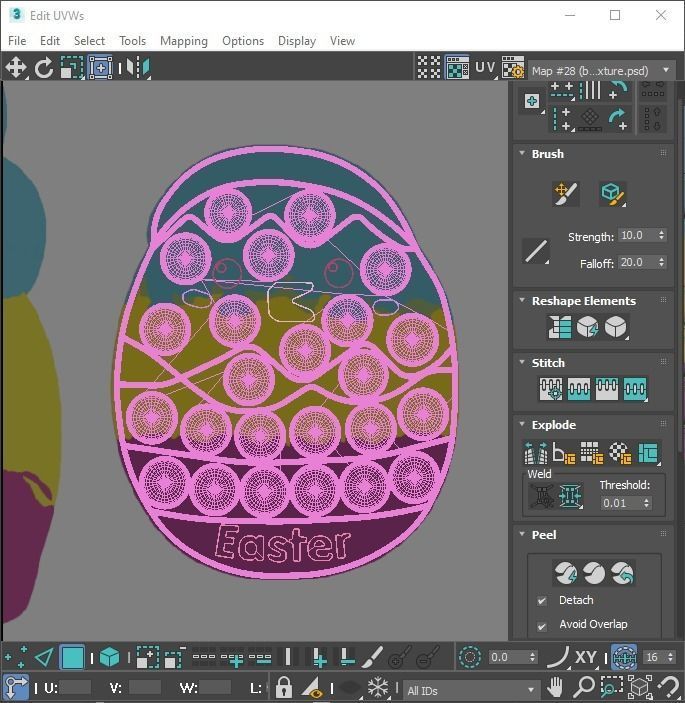
Task: Select the Move Selected Subobjects tool
Action: [16, 68]
